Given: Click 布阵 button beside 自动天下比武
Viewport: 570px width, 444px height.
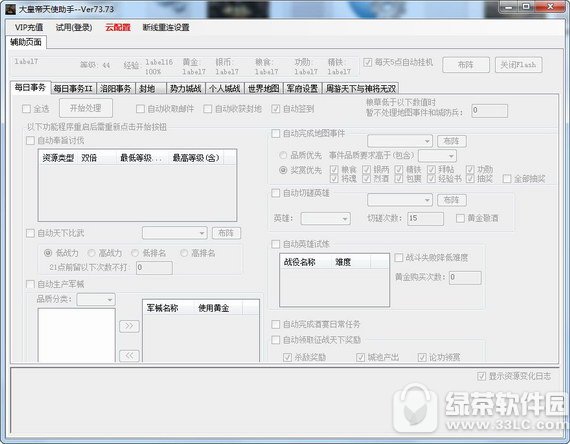Looking at the screenshot, I should point(226,233).
